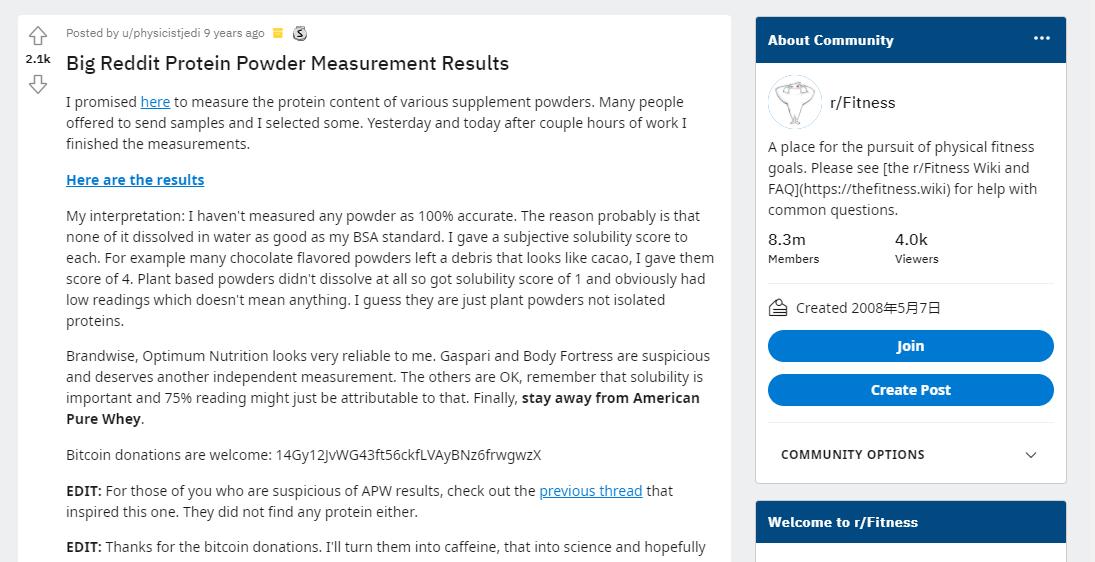Join the r/Fitness community
This screenshot has height=562, width=1095.
tap(910, 346)
